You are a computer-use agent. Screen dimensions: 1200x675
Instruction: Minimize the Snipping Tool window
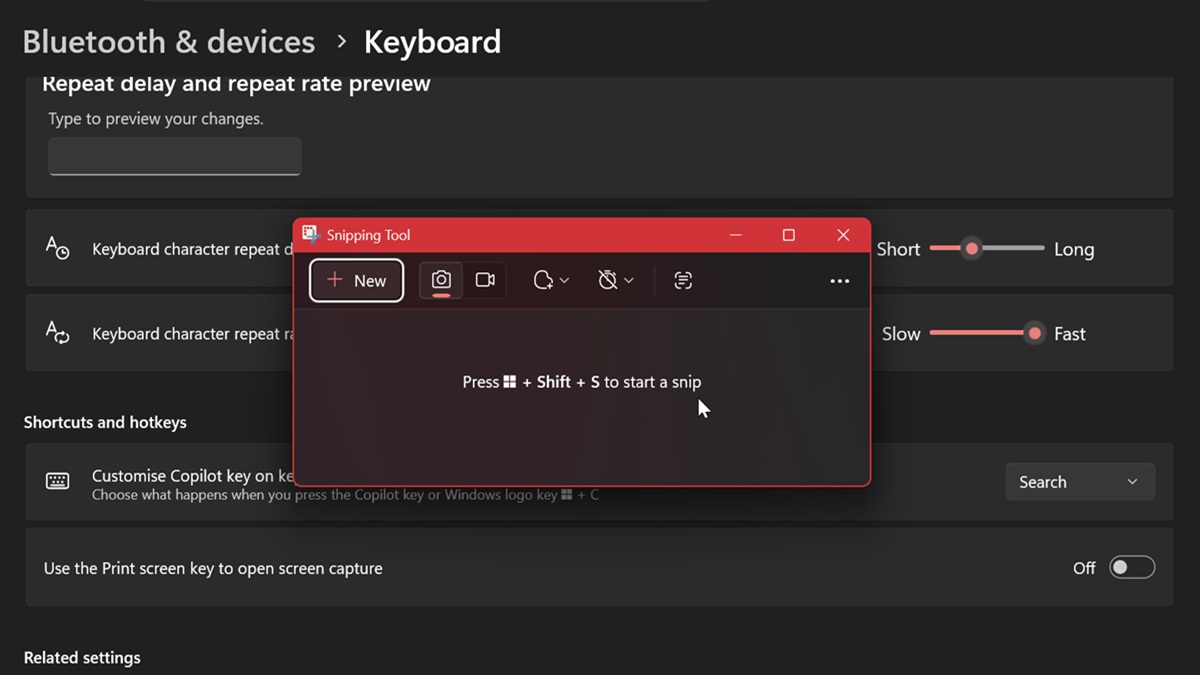(736, 235)
